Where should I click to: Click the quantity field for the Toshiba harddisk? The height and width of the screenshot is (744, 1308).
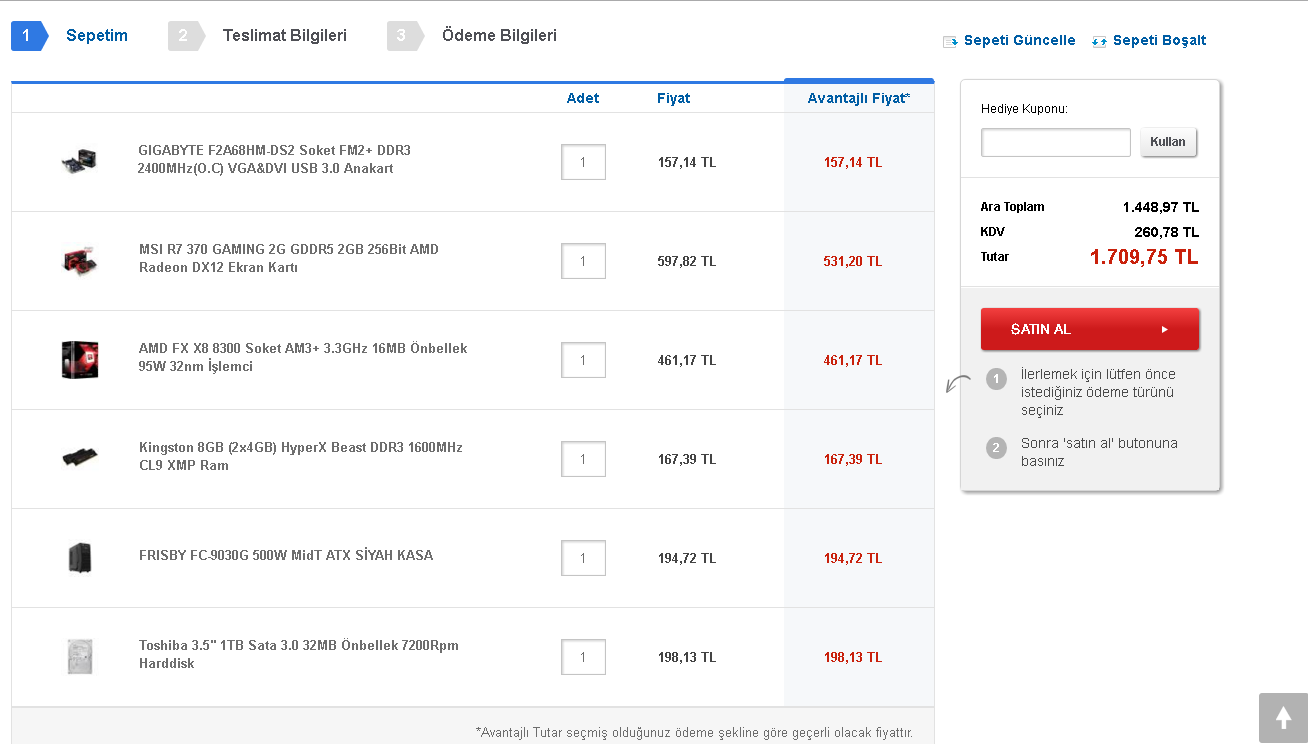583,657
